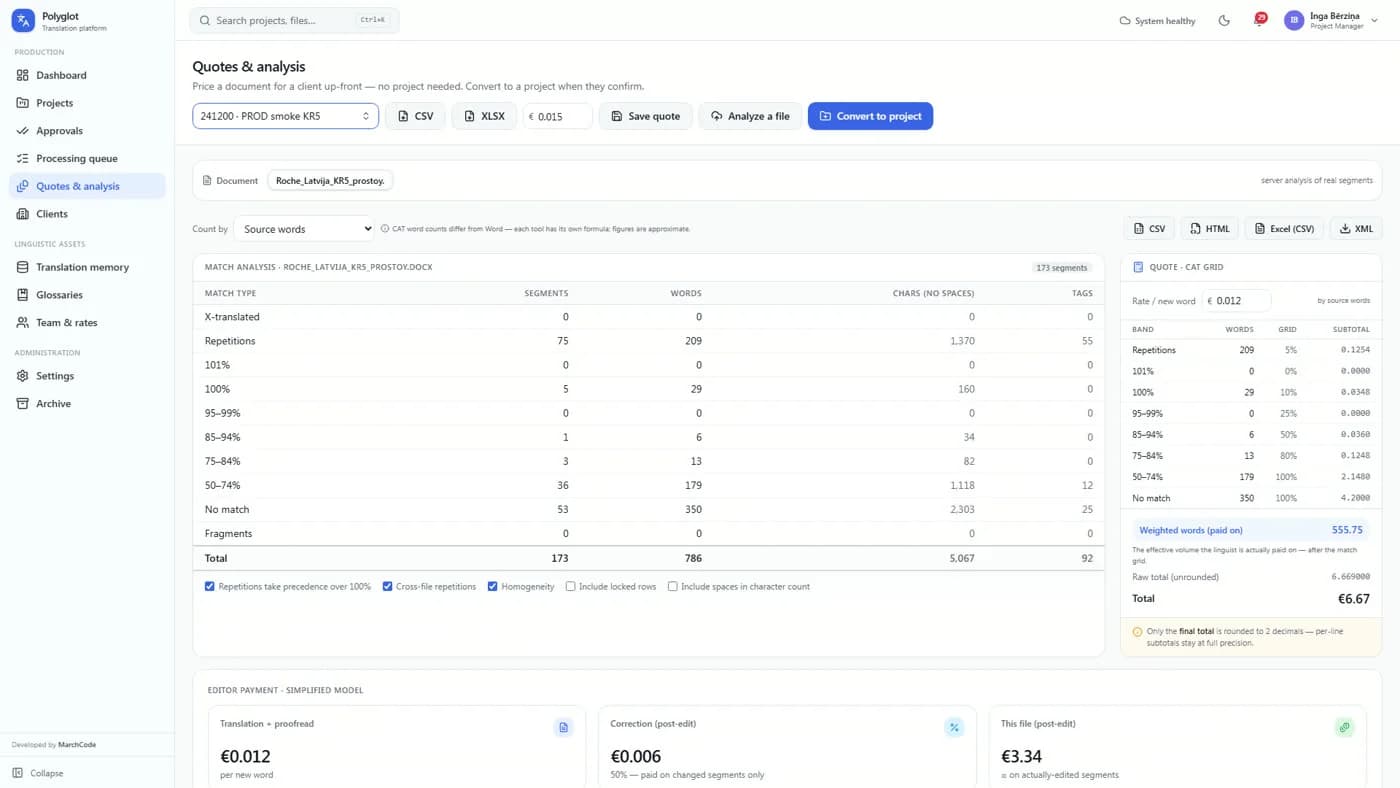Viewport: 1400px width, 788px height.
Task: Edit the 0.015 euro rate field
Action: tap(558, 116)
